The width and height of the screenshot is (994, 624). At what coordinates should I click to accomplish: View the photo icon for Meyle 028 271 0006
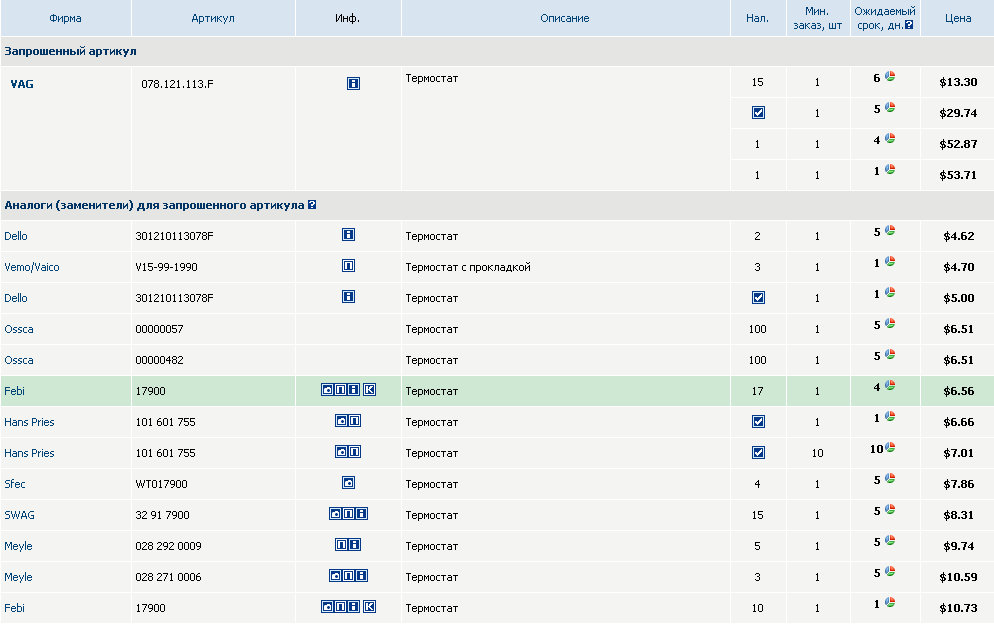335,576
